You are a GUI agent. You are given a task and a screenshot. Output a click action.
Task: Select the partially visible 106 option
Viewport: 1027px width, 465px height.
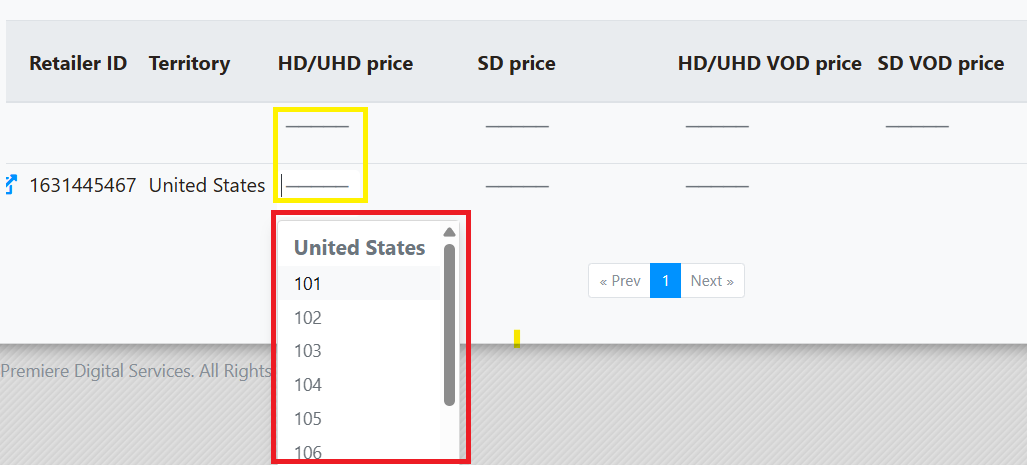click(x=360, y=449)
